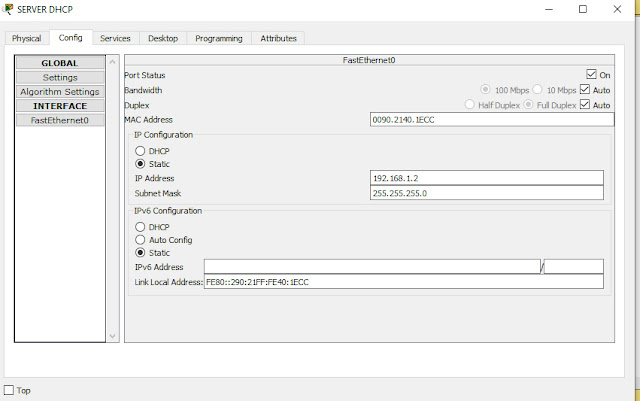Select the Config tab
Viewport: 640px width, 401px height.
[71, 38]
